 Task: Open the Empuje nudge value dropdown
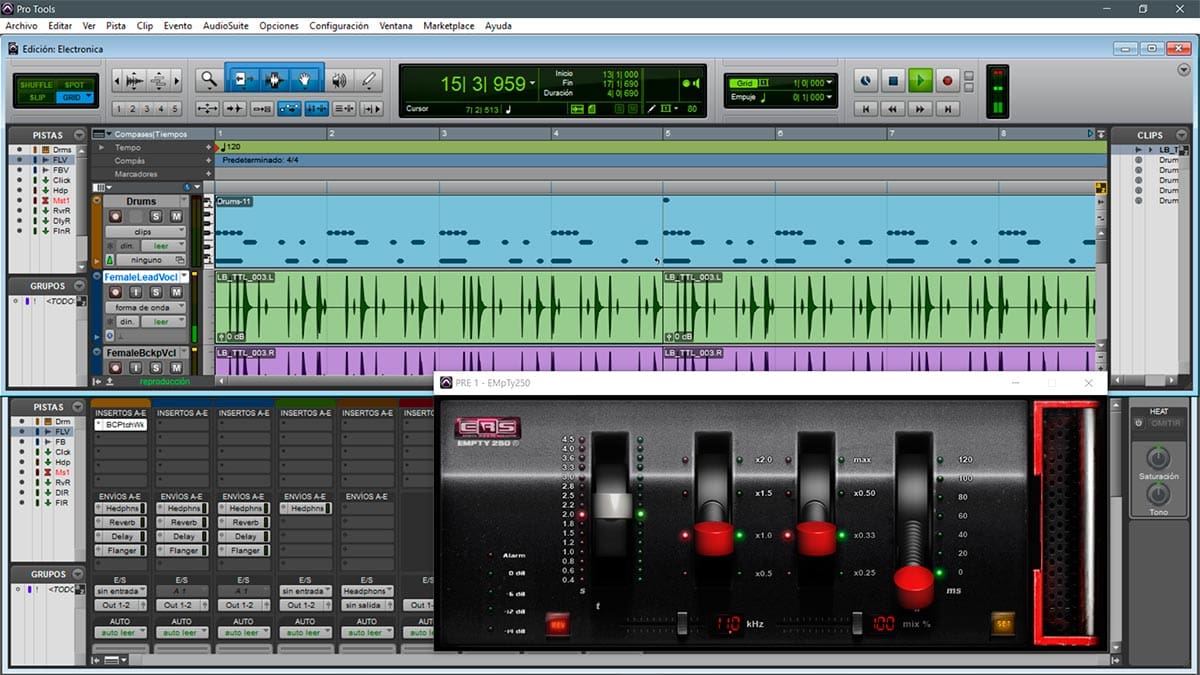(x=829, y=97)
